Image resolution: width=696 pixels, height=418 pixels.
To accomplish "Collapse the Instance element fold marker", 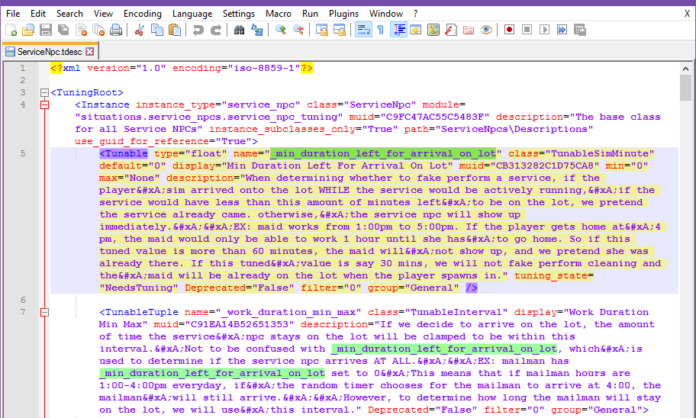I will pos(43,104).
